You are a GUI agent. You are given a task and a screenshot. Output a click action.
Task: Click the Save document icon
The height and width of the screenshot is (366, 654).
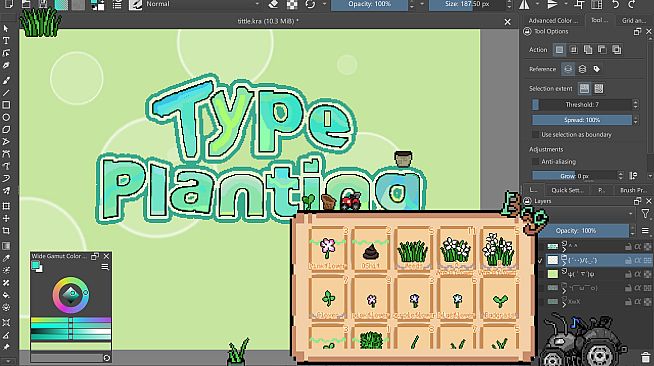(43, 4)
